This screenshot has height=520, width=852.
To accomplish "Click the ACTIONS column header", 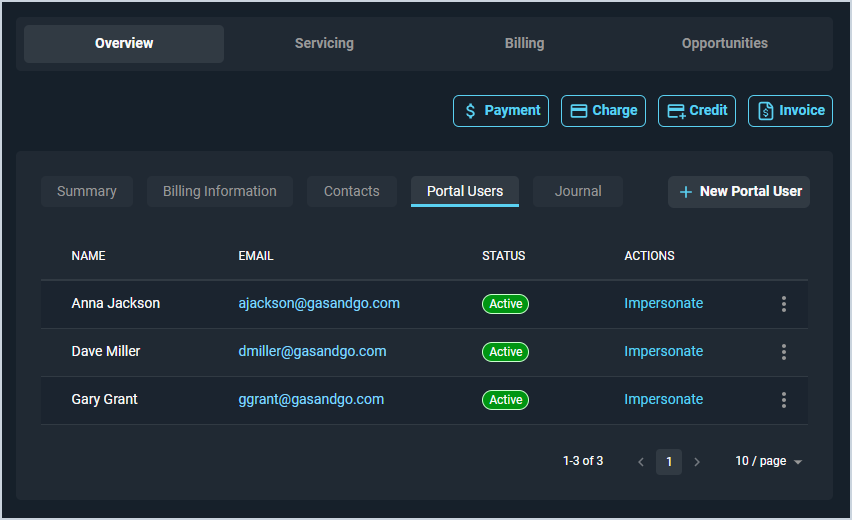I will pyautogui.click(x=649, y=256).
